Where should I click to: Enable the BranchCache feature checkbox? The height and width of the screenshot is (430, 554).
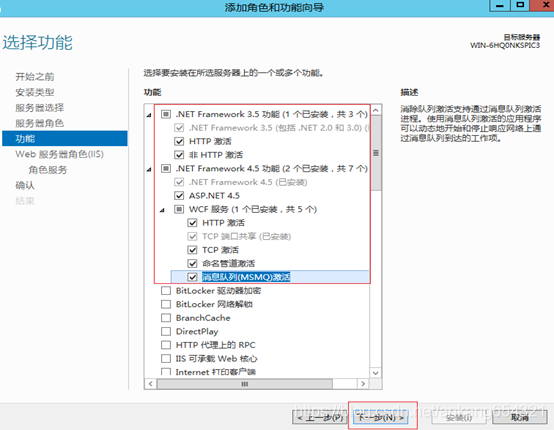166,318
